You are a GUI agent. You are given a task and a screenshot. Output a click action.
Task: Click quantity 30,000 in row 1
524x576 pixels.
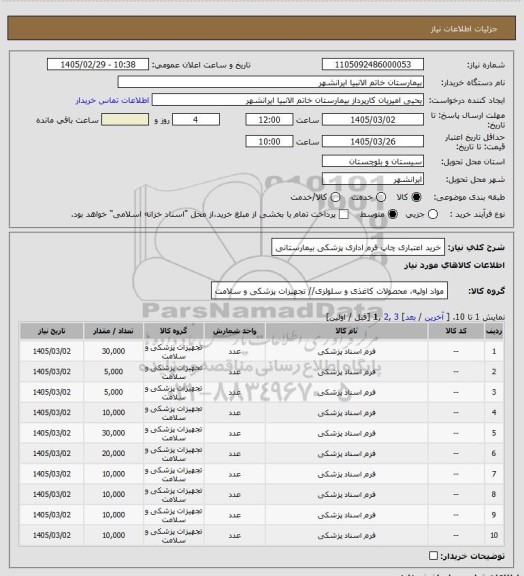point(113,351)
